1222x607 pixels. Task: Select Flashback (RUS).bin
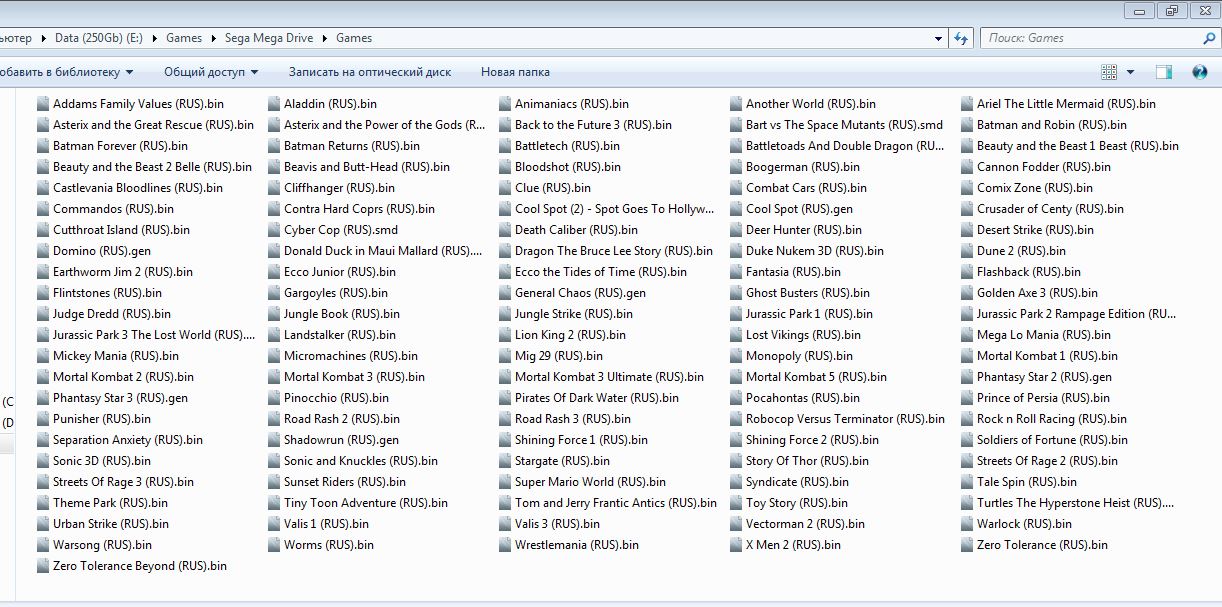[x=1021, y=272]
